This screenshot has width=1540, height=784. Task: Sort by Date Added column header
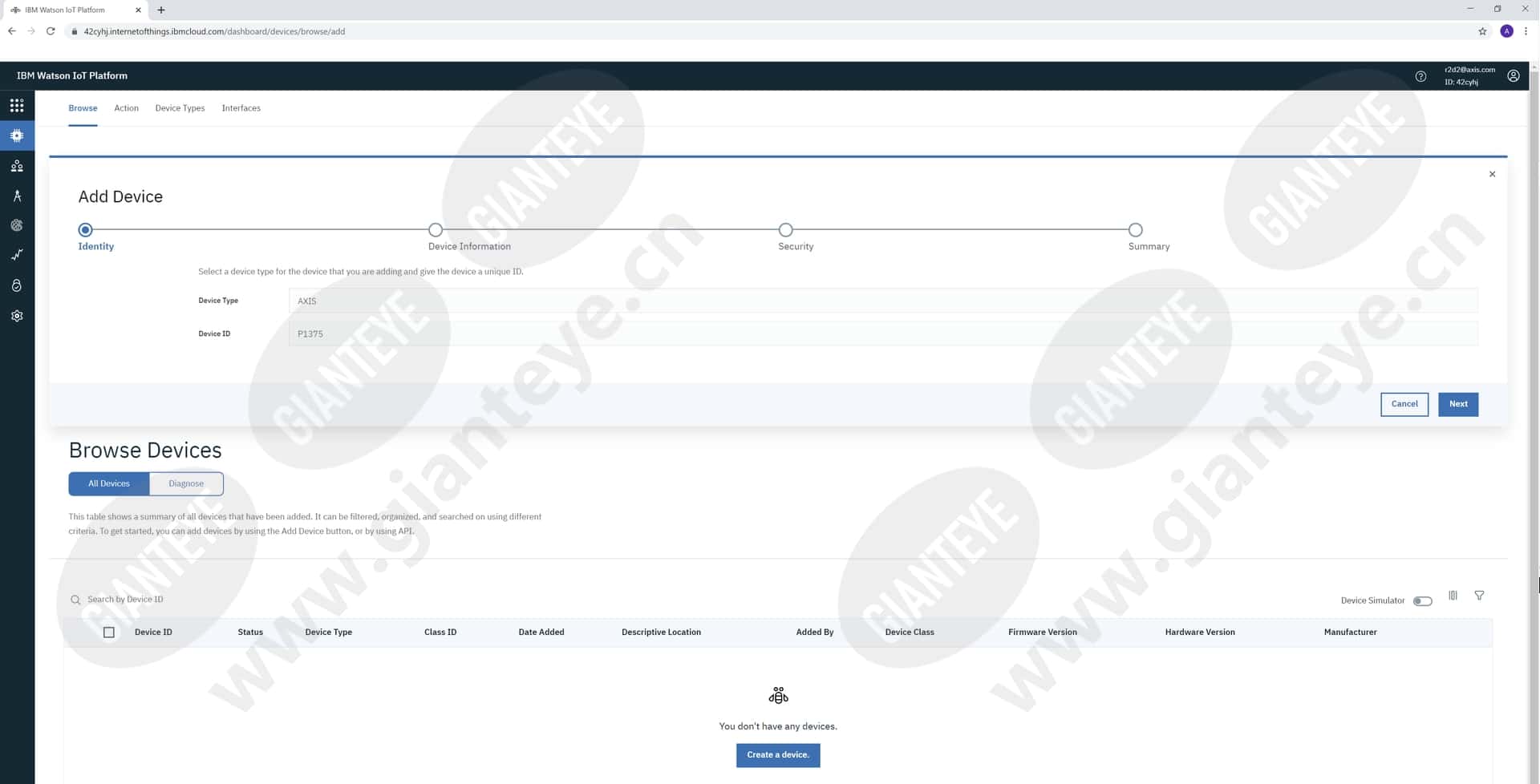pos(541,632)
